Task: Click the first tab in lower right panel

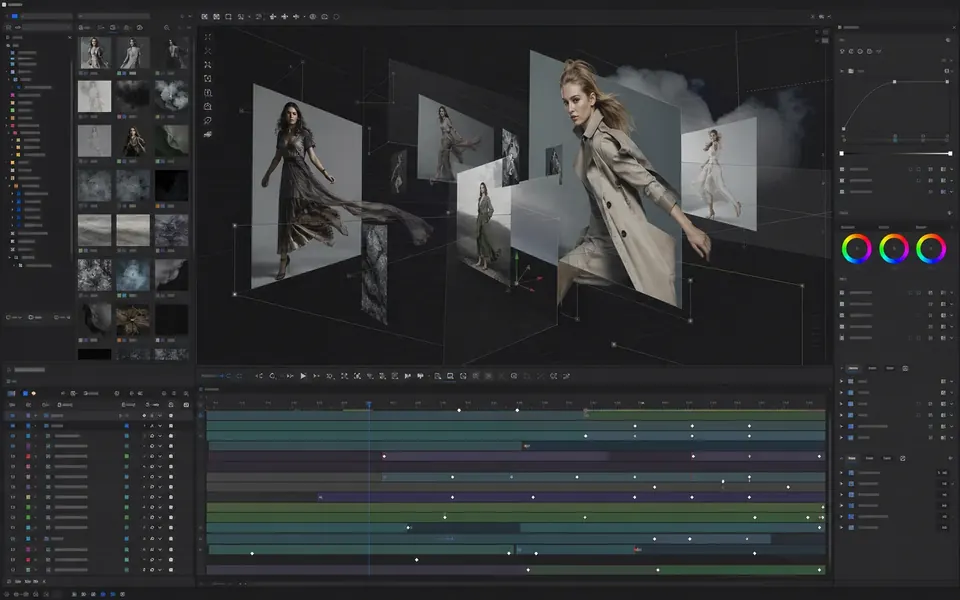Action: [x=853, y=368]
